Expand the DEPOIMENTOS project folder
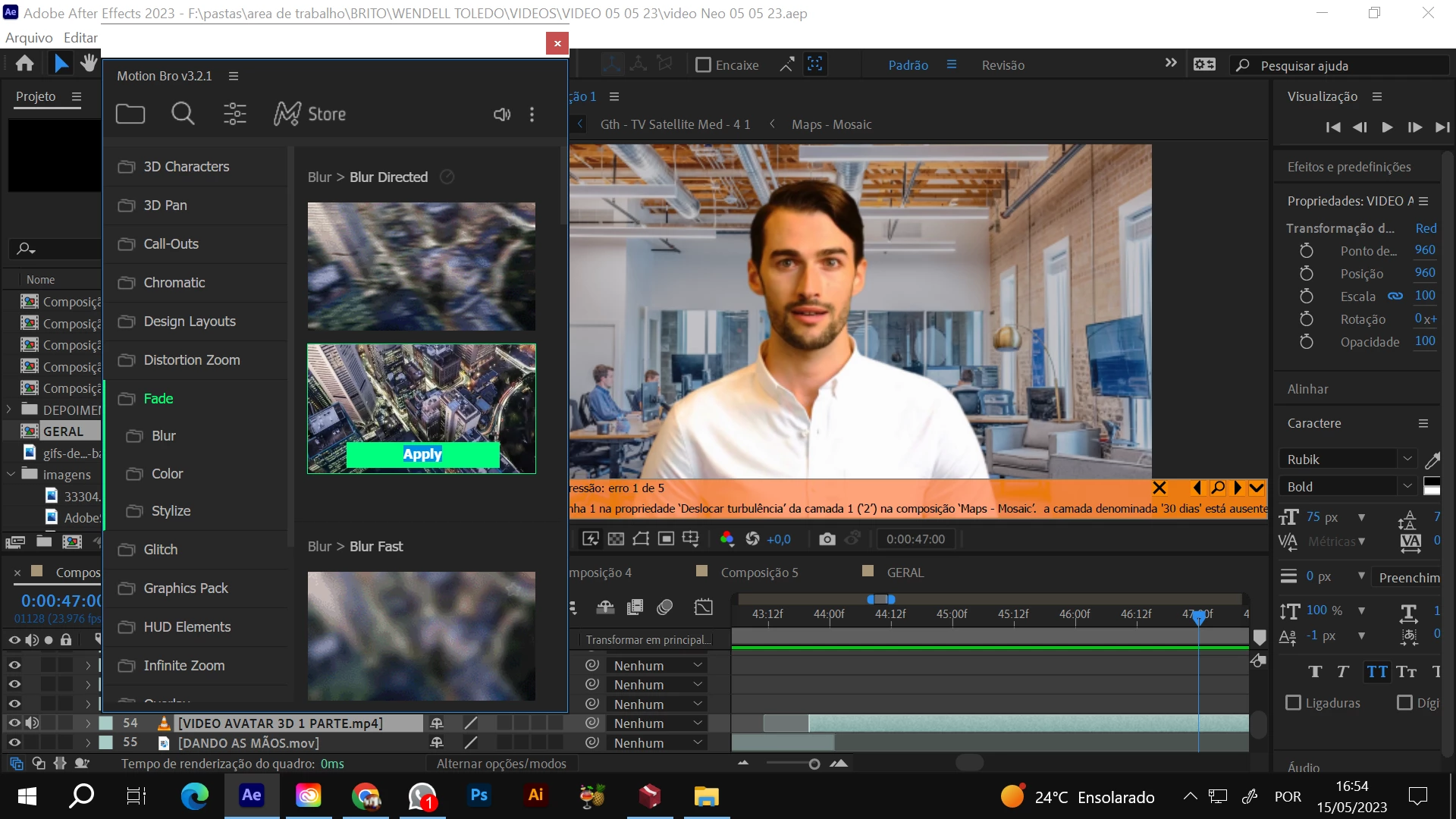 click(9, 409)
